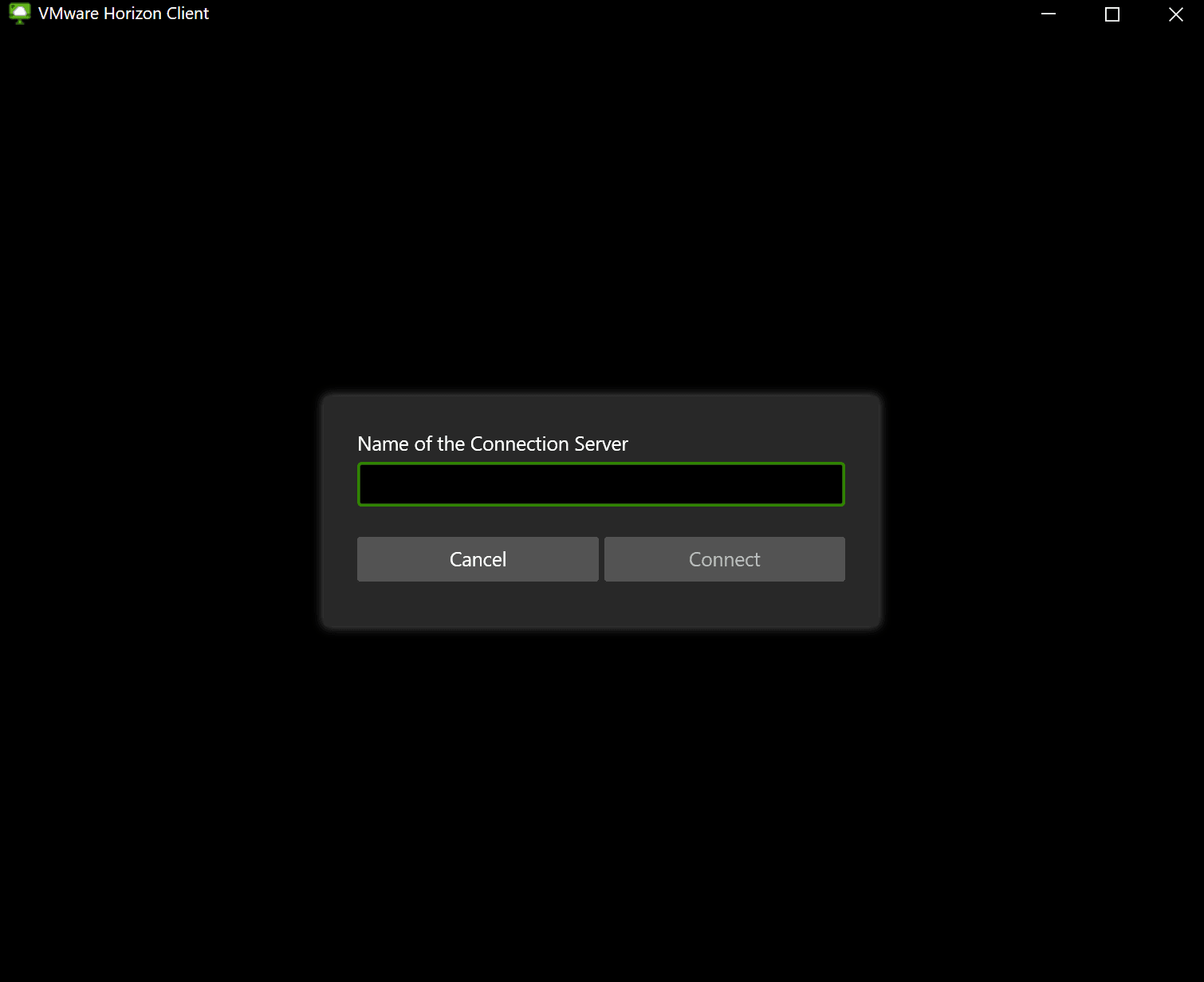Start the server connection using Connect

(x=725, y=559)
